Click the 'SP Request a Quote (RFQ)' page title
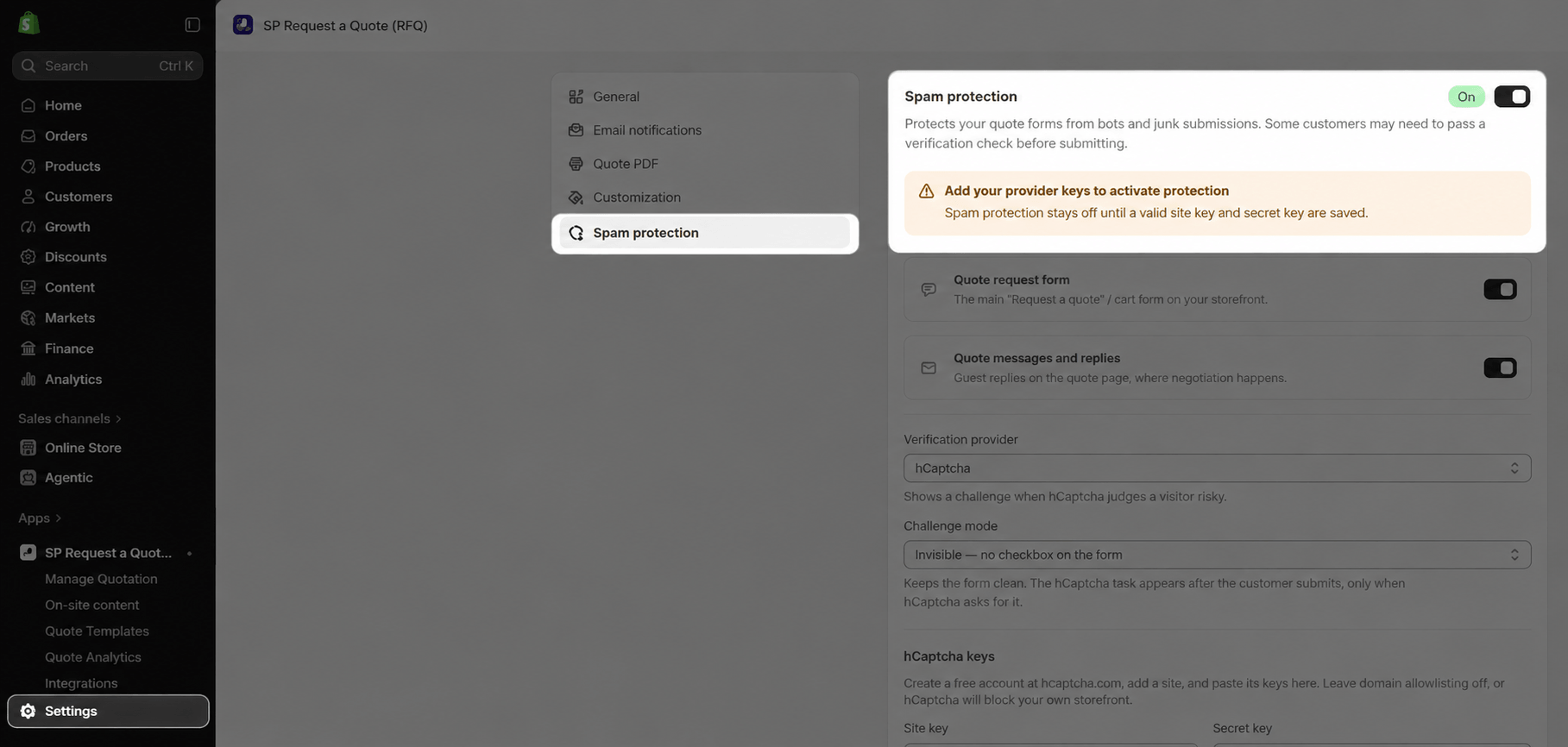Image resolution: width=1568 pixels, height=747 pixels. (x=345, y=25)
